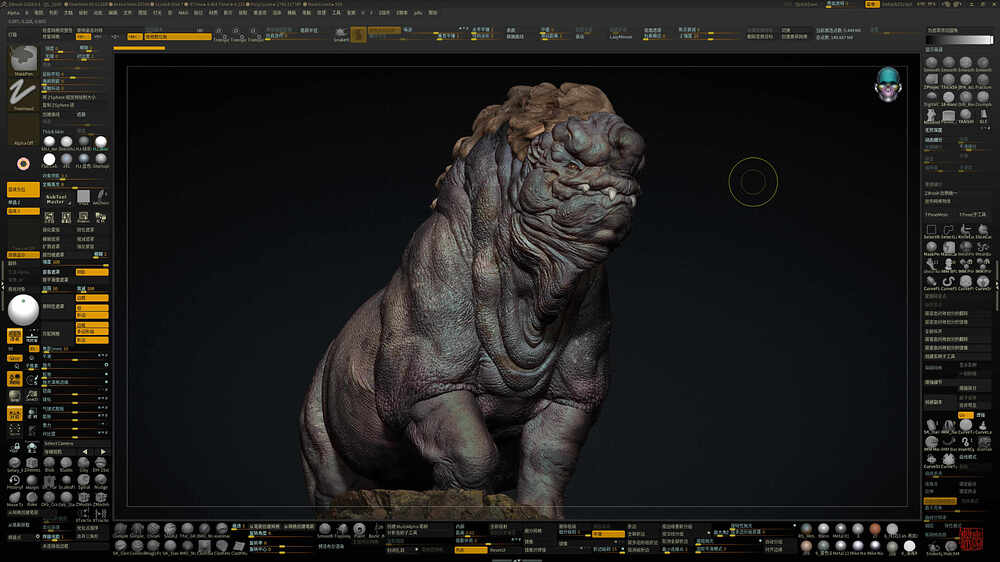
Task: Click the gray square swatch beside NubTool Master
Action: pos(84,197)
